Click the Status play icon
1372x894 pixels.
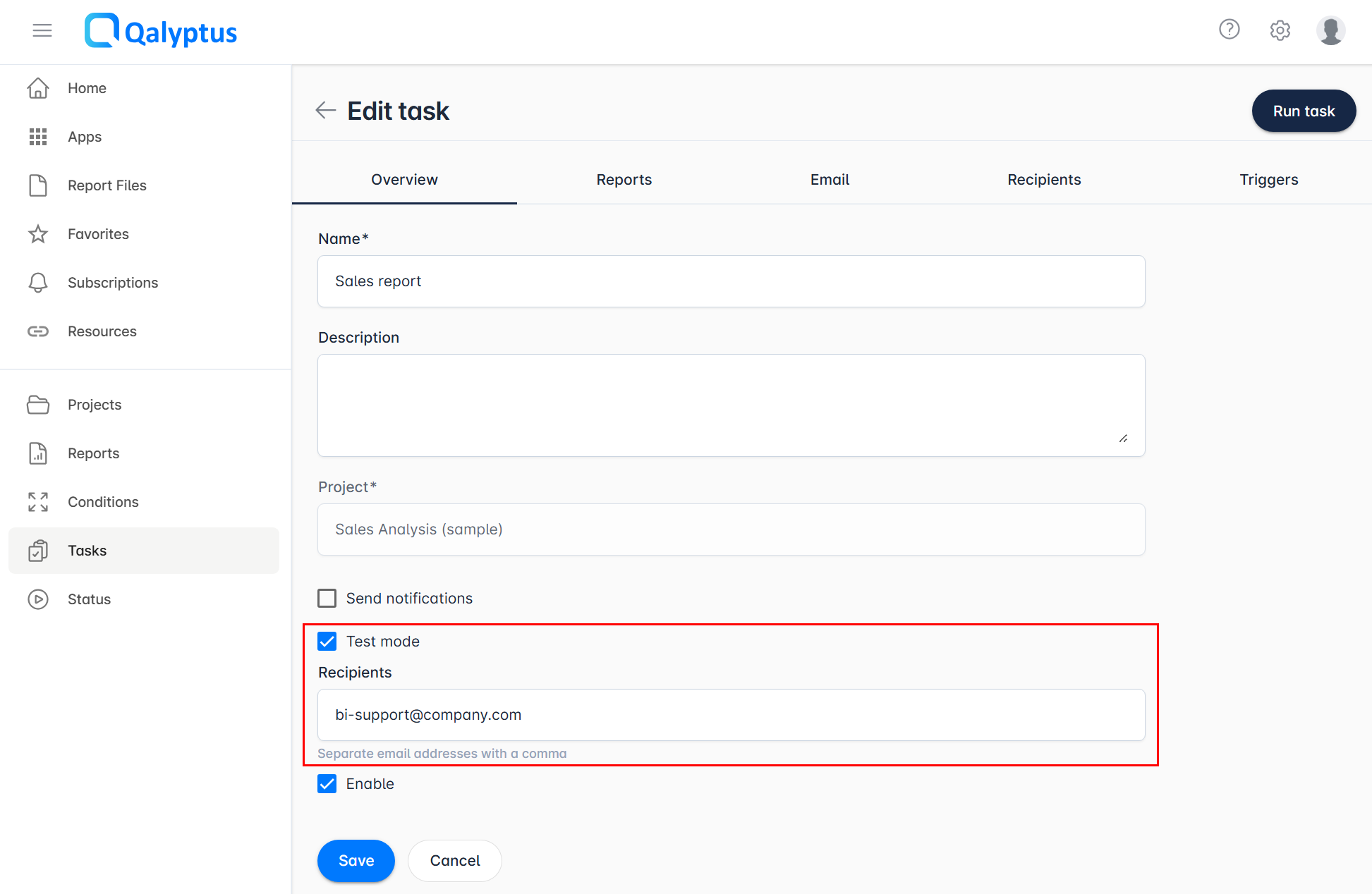coord(38,599)
